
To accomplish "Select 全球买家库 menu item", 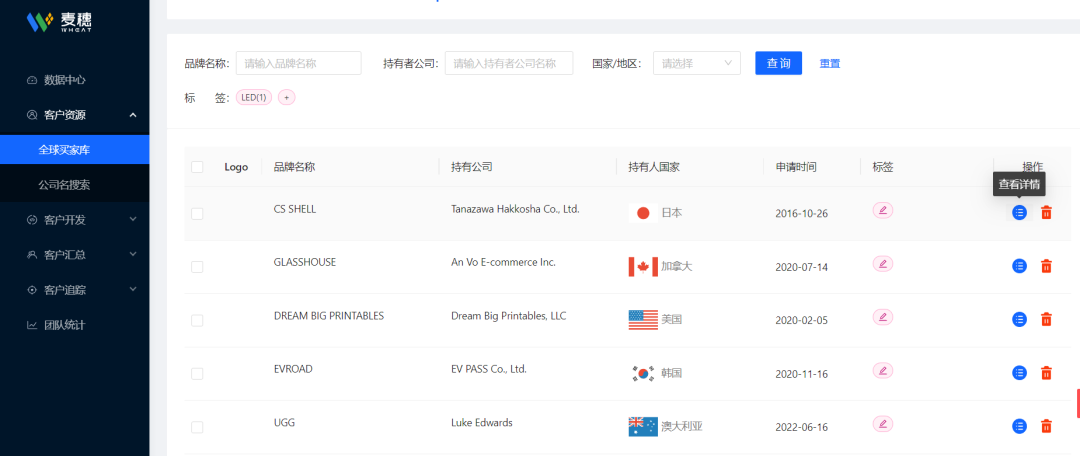I will (74, 149).
